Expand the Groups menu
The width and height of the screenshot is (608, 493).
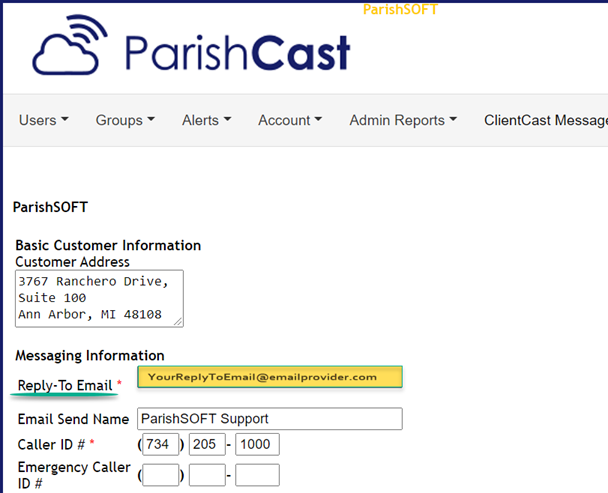pos(125,120)
